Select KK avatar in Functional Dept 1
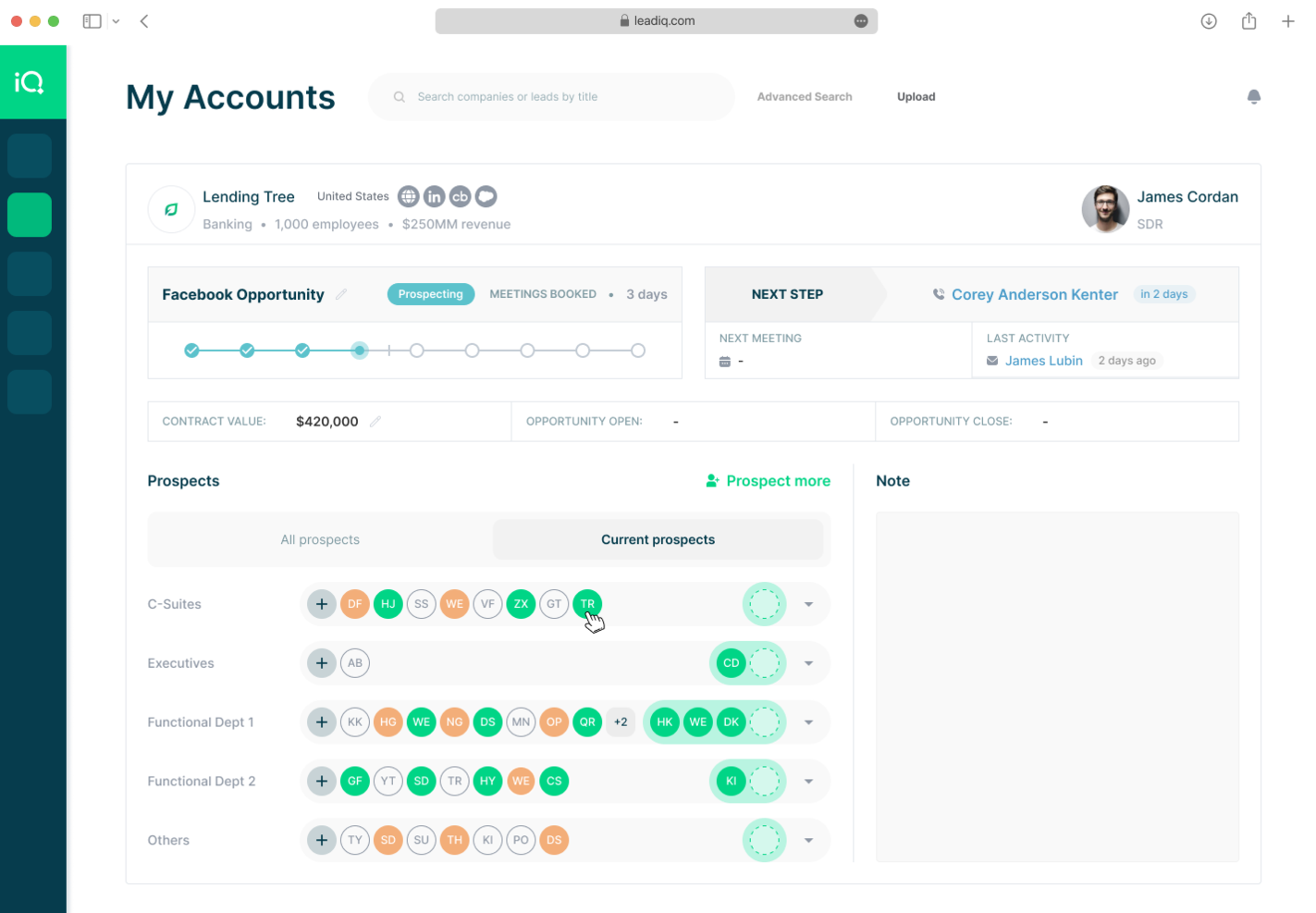 tap(355, 722)
